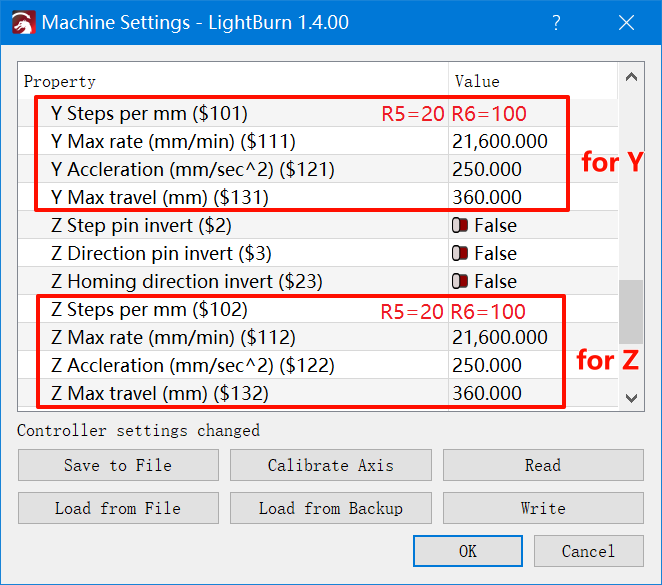Select the Z Direction pin invert ($3) row label
The height and width of the screenshot is (585, 662).
coord(161,253)
